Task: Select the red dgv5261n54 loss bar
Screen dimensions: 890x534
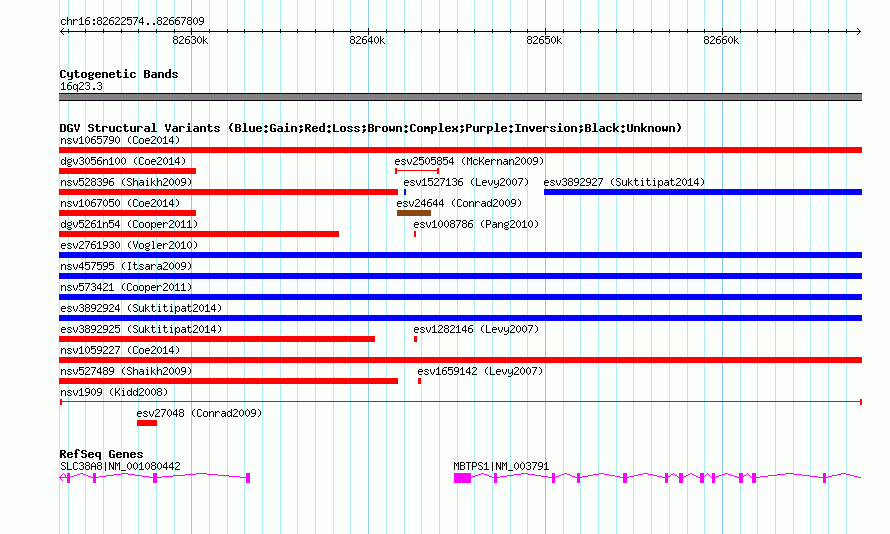Action: pyautogui.click(x=199, y=234)
